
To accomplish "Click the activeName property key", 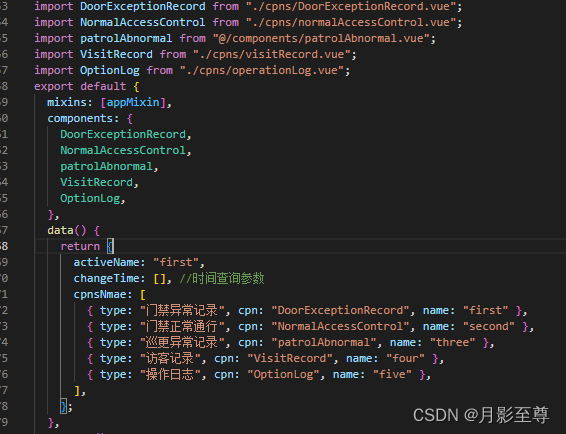I will click(106, 262).
